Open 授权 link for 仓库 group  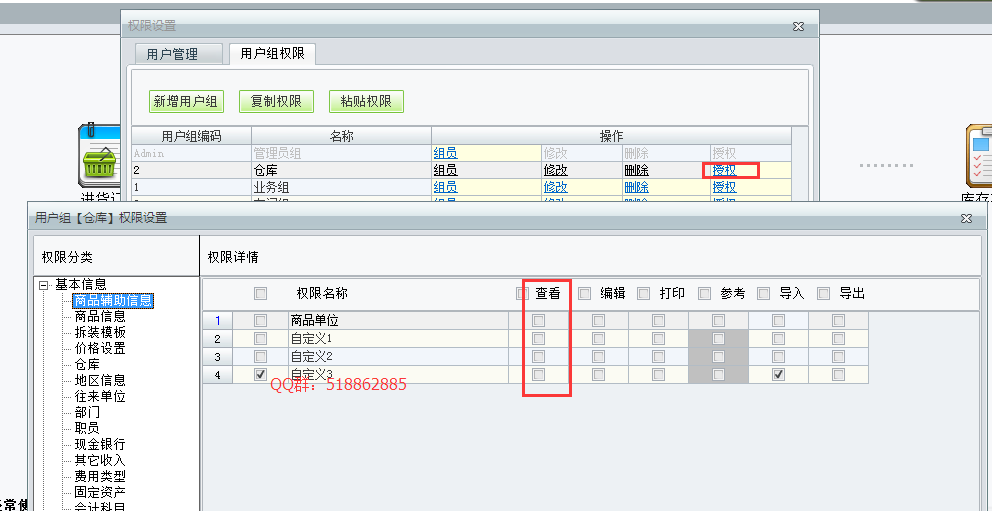pos(724,170)
